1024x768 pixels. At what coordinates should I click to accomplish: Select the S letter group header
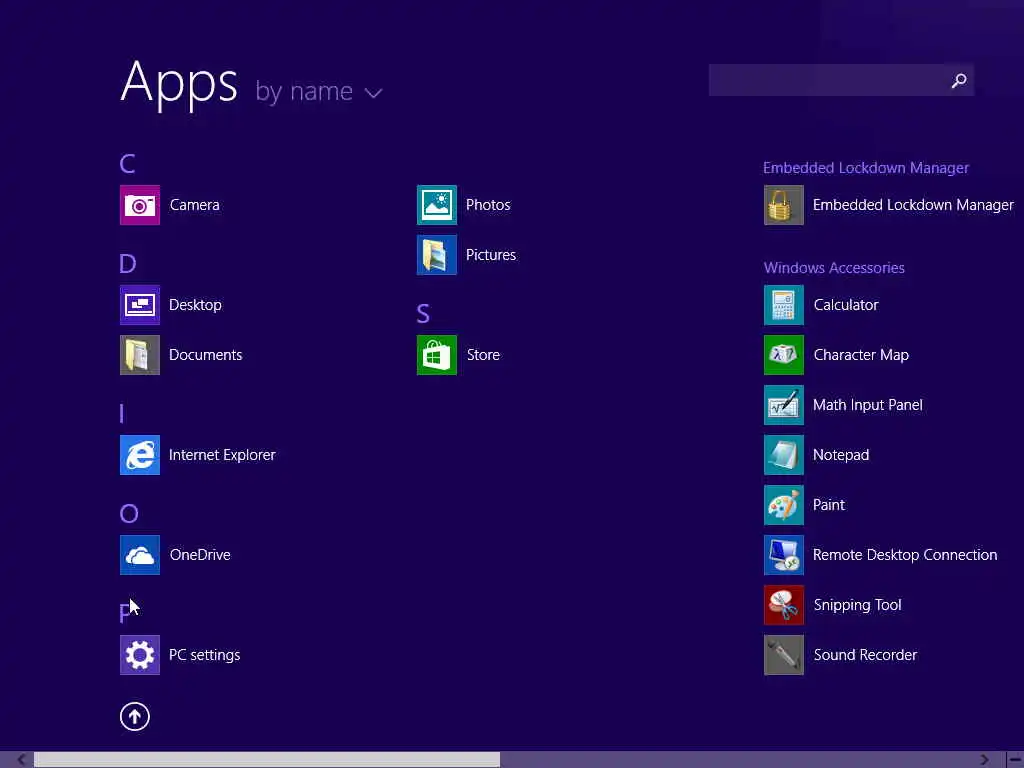[423, 314]
